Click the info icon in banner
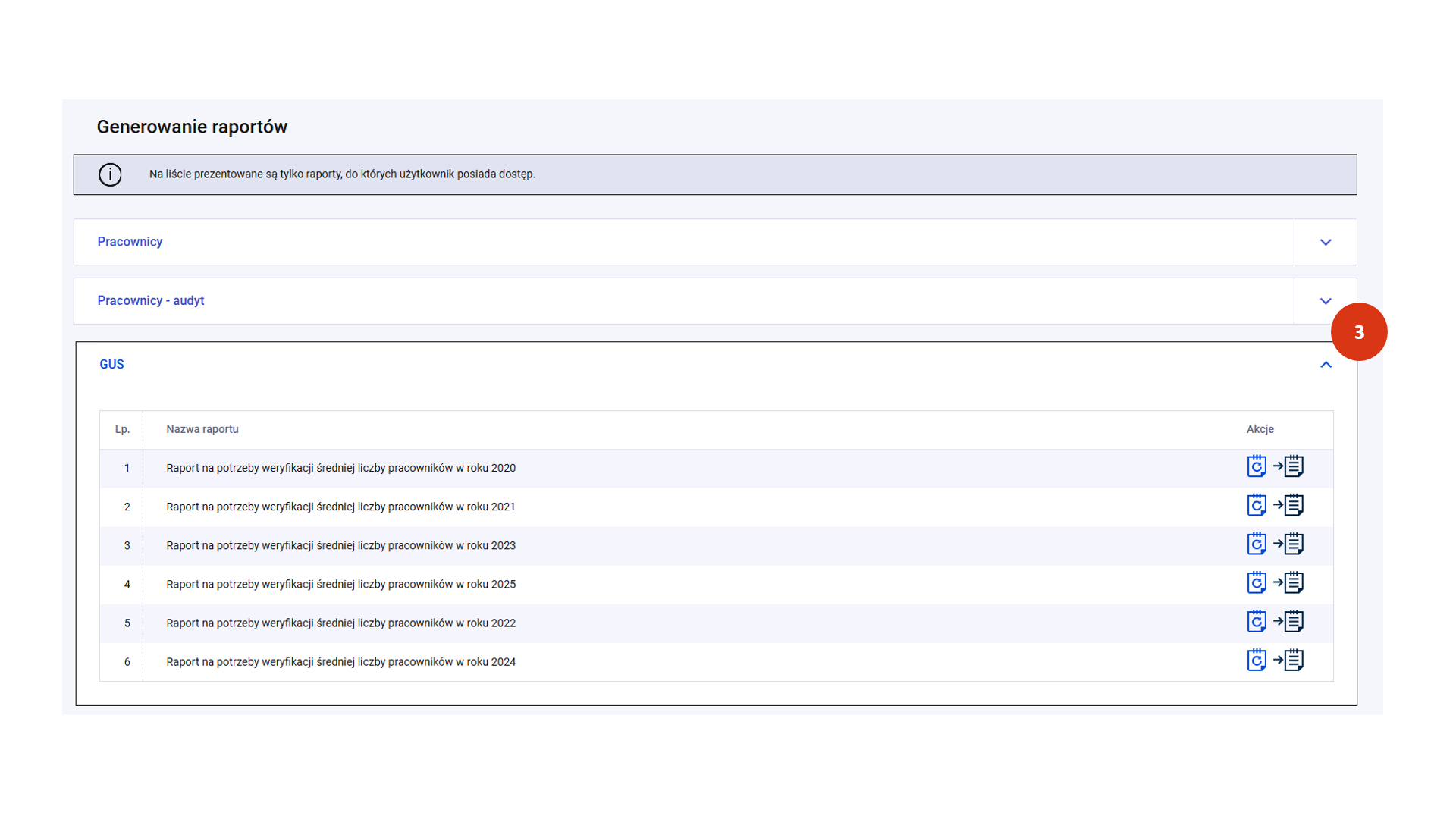The width and height of the screenshot is (1456, 819). (110, 174)
